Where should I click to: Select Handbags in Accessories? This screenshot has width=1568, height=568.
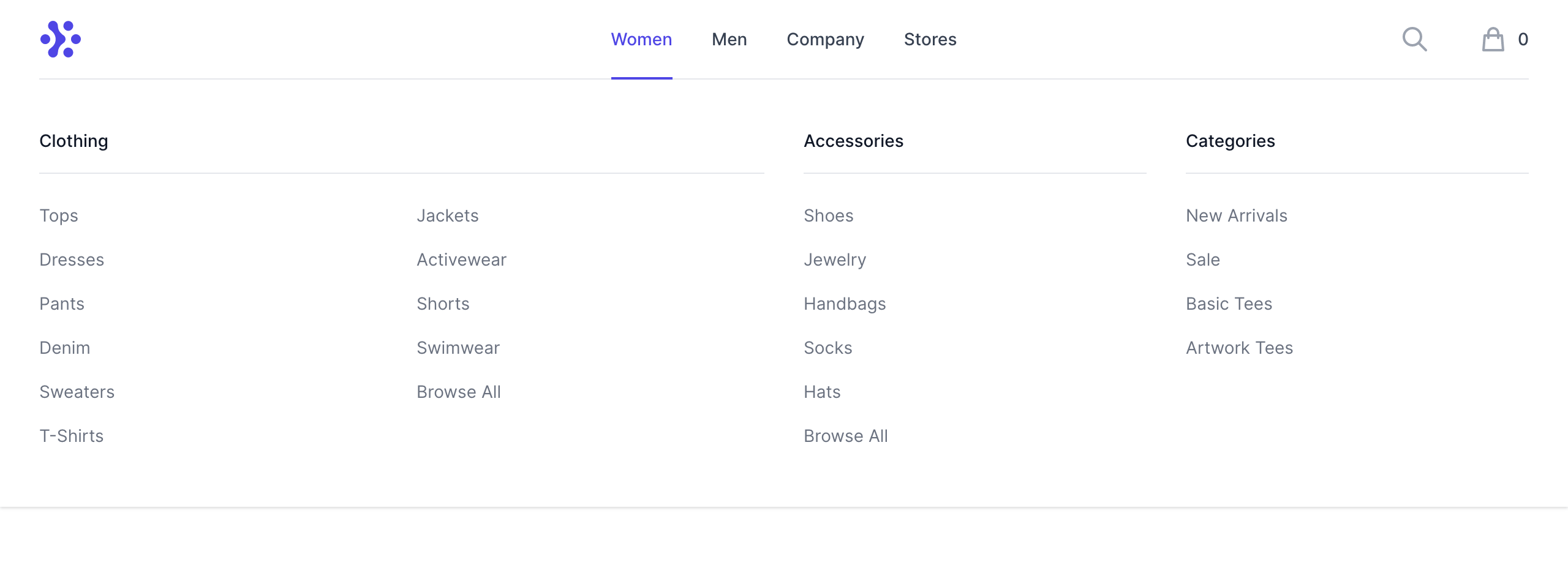(845, 304)
